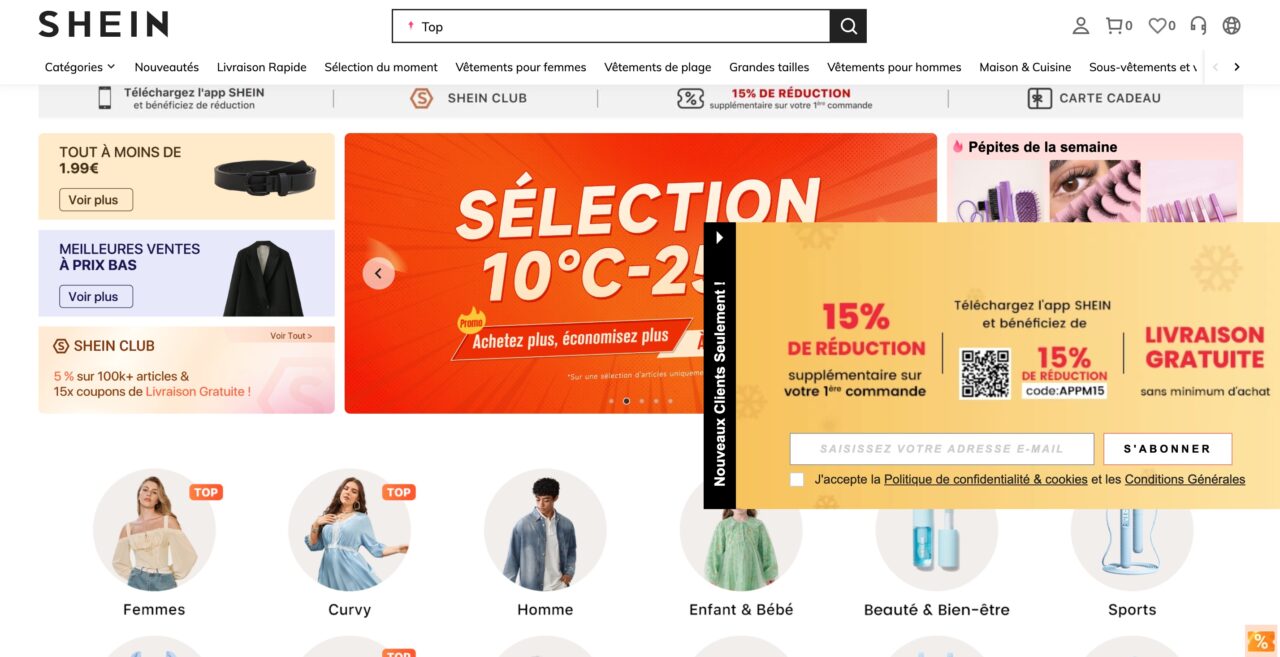The height and width of the screenshot is (657, 1280).
Task: Open the globe language selector icon
Action: 1231,26
